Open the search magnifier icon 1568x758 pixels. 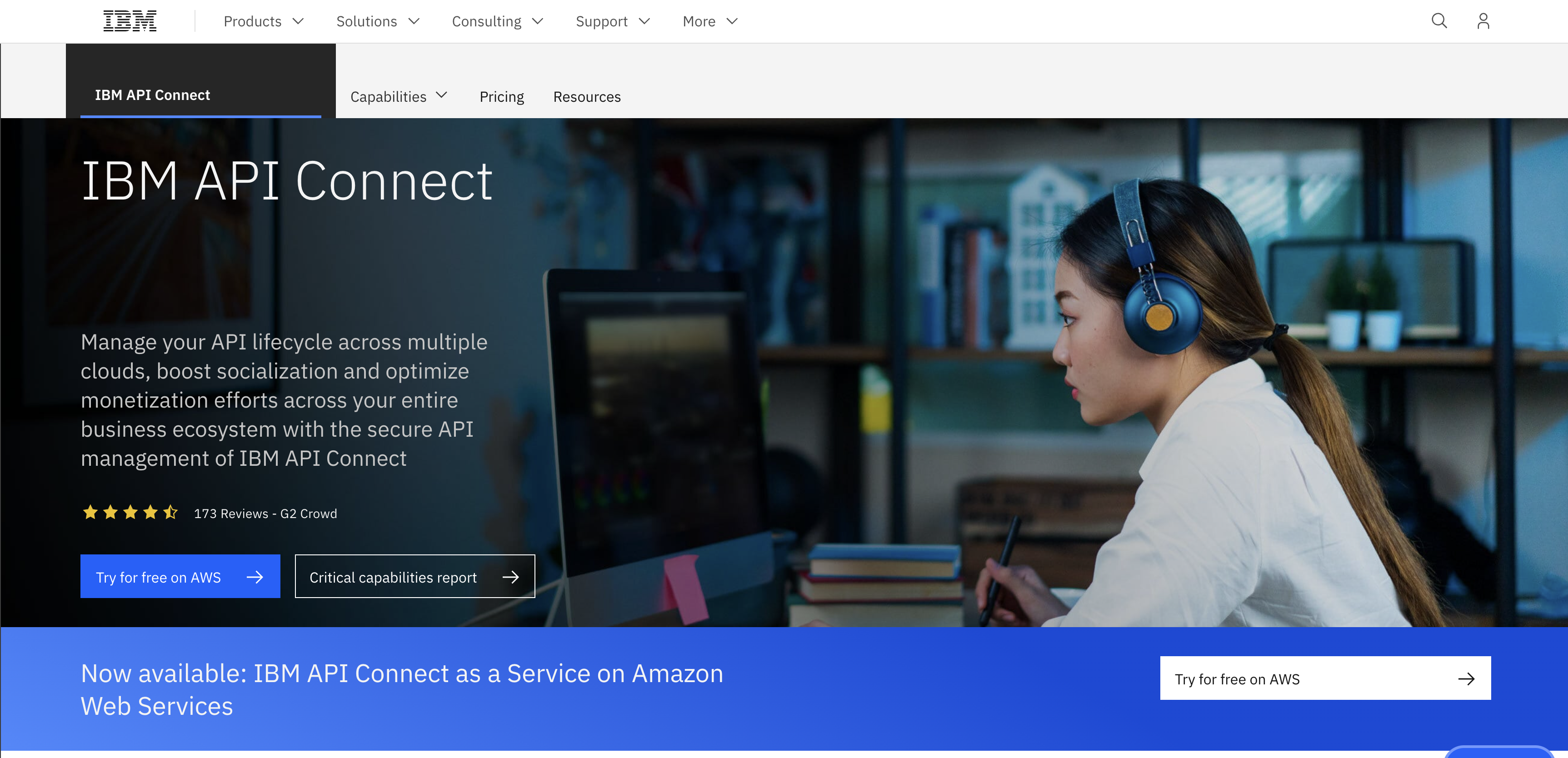[x=1439, y=21]
